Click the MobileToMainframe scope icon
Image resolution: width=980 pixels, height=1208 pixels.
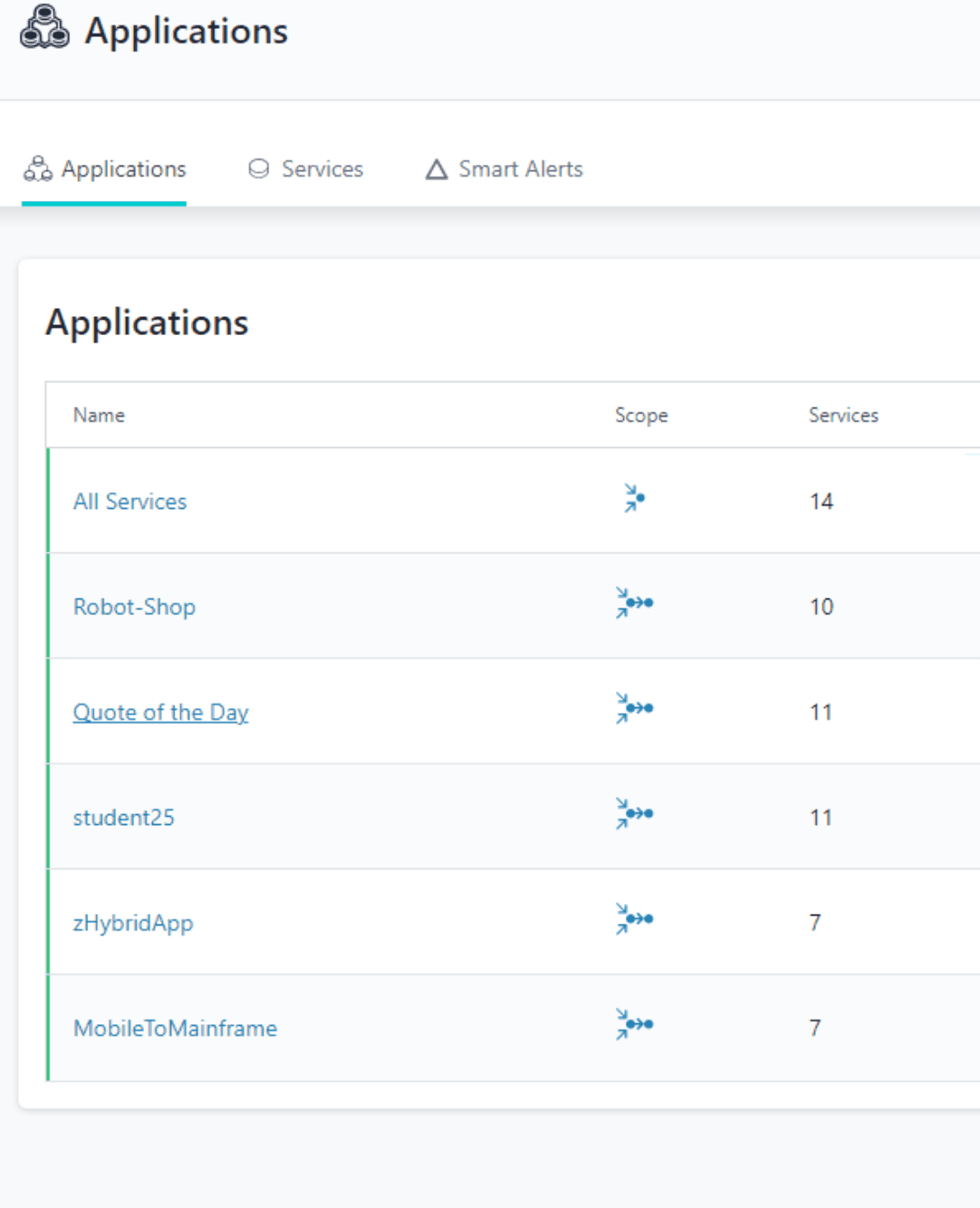pyautogui.click(x=634, y=1024)
